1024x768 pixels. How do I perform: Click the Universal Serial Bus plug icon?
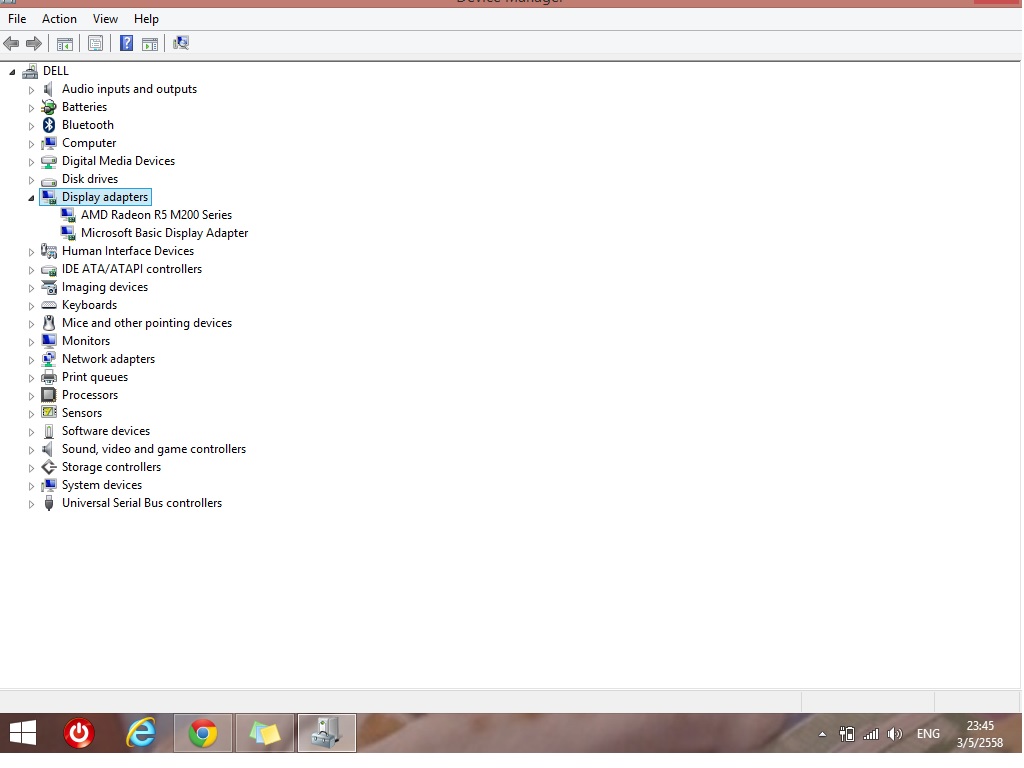tap(49, 504)
